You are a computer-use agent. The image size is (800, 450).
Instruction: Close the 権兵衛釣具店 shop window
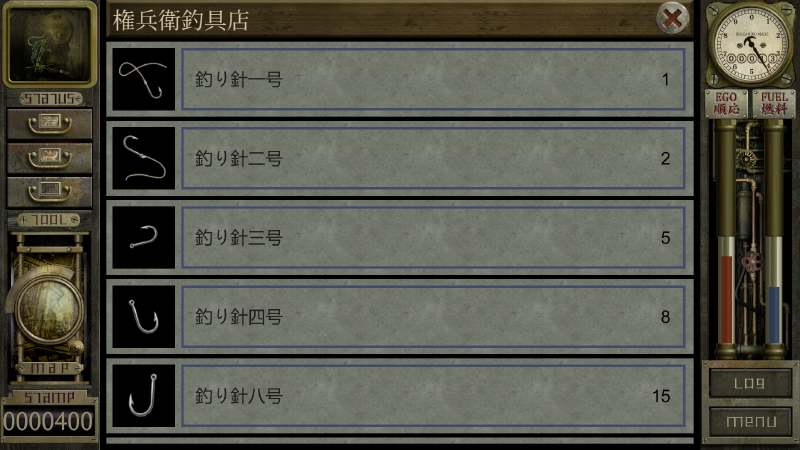click(x=672, y=19)
